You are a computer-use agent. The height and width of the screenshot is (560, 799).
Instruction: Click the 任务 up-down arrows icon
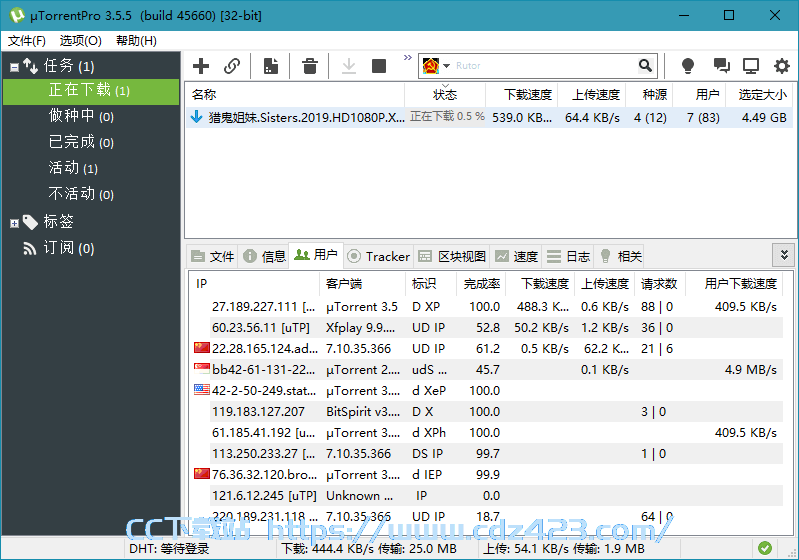30,66
